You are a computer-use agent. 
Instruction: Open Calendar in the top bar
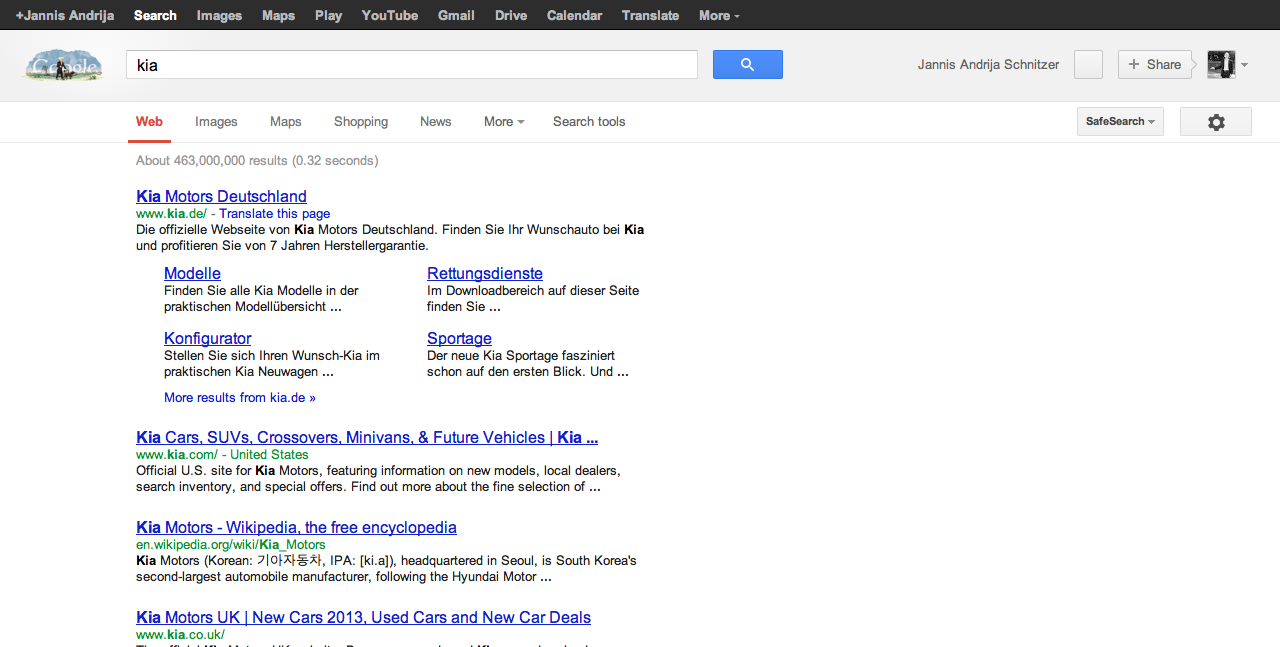[x=574, y=15]
